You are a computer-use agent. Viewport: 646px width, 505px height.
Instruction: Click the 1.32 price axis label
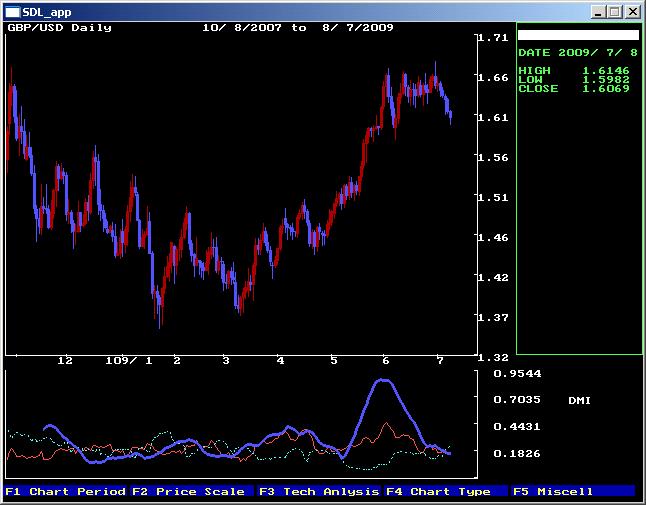[493, 358]
